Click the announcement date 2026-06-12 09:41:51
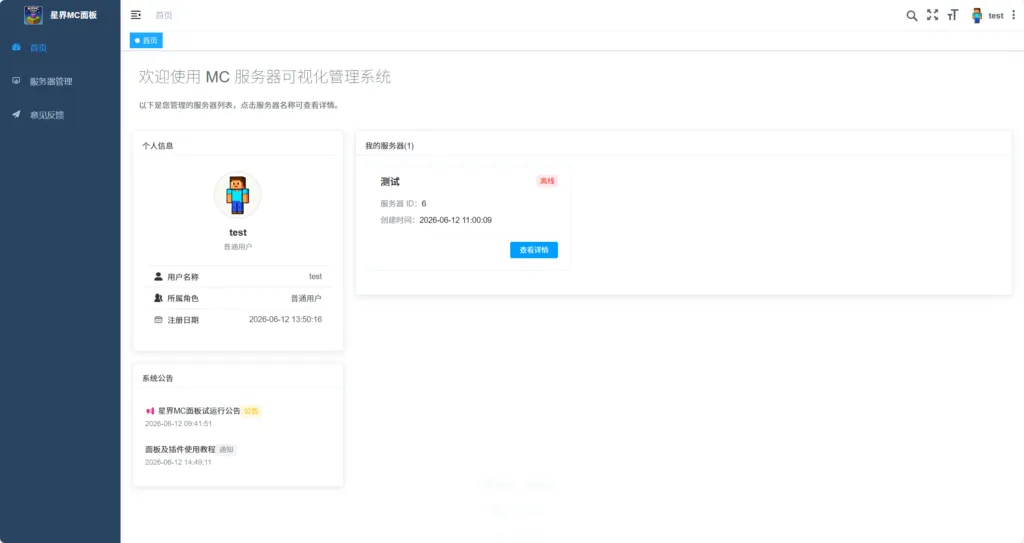The width and height of the screenshot is (1024, 543). (178, 423)
